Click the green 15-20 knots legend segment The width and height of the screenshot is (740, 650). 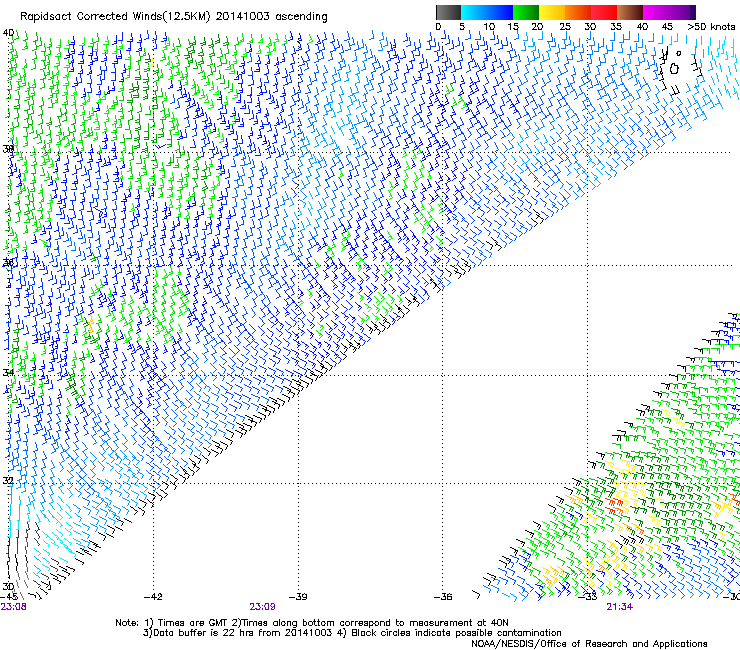[526, 12]
